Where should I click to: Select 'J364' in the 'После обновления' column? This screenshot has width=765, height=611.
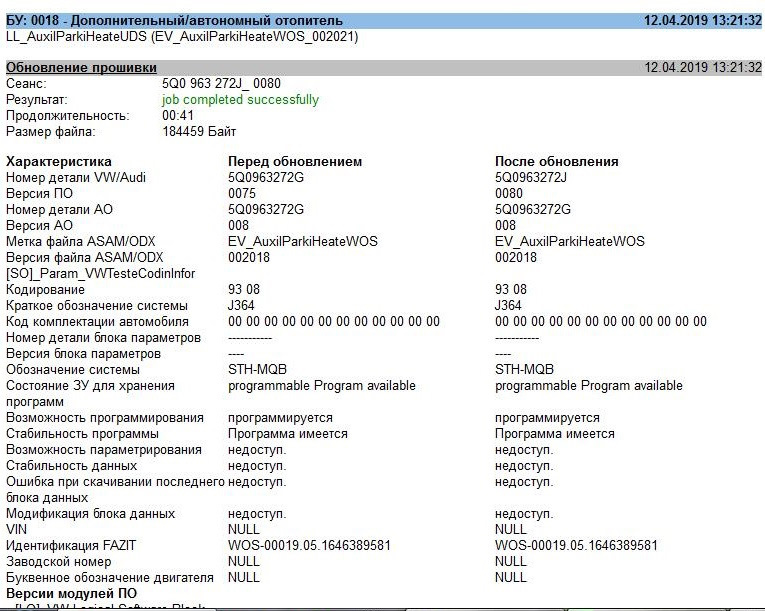(x=508, y=306)
